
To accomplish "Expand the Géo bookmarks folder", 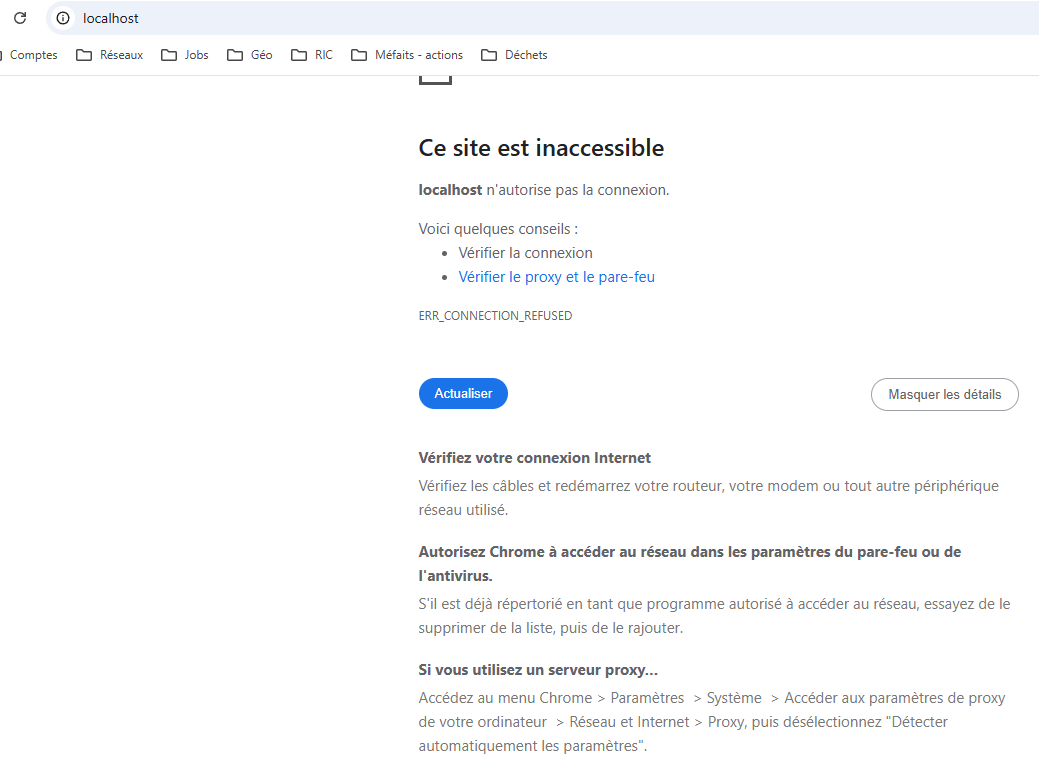I will 250,55.
